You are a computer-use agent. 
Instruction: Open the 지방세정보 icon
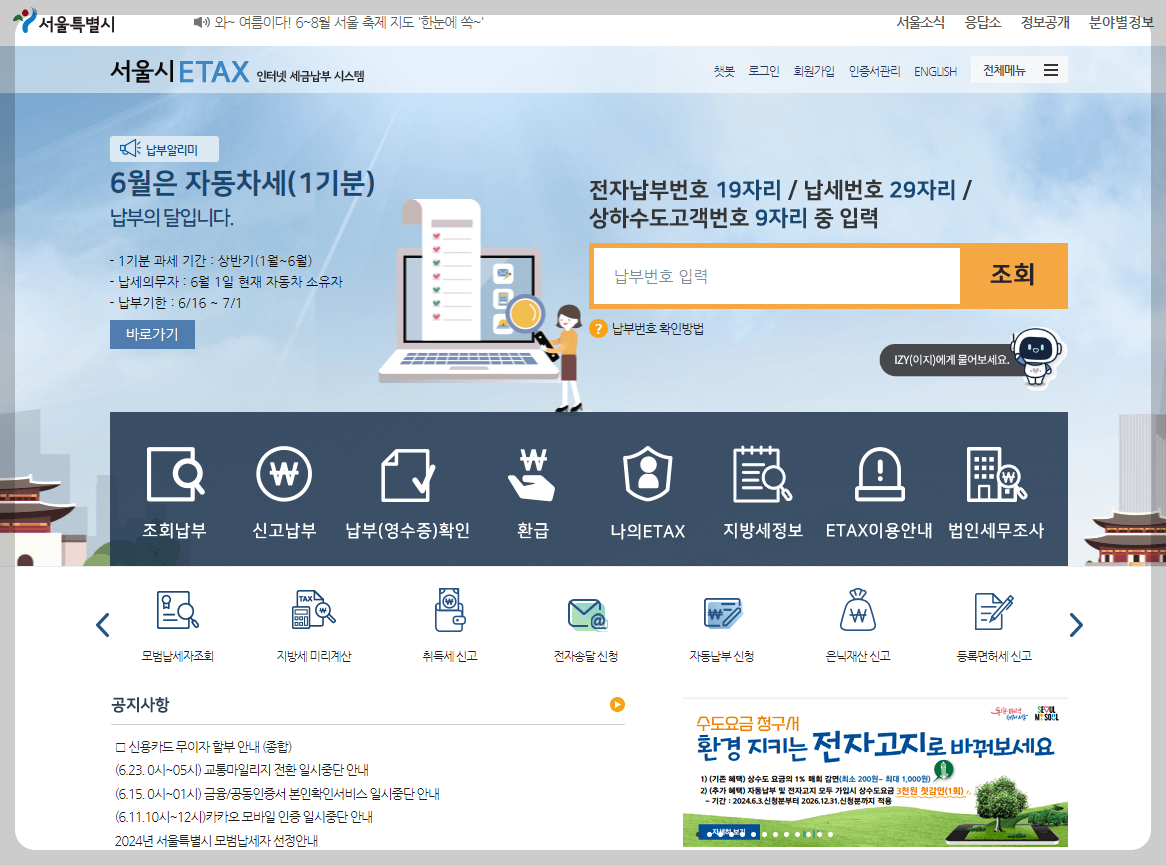762,474
